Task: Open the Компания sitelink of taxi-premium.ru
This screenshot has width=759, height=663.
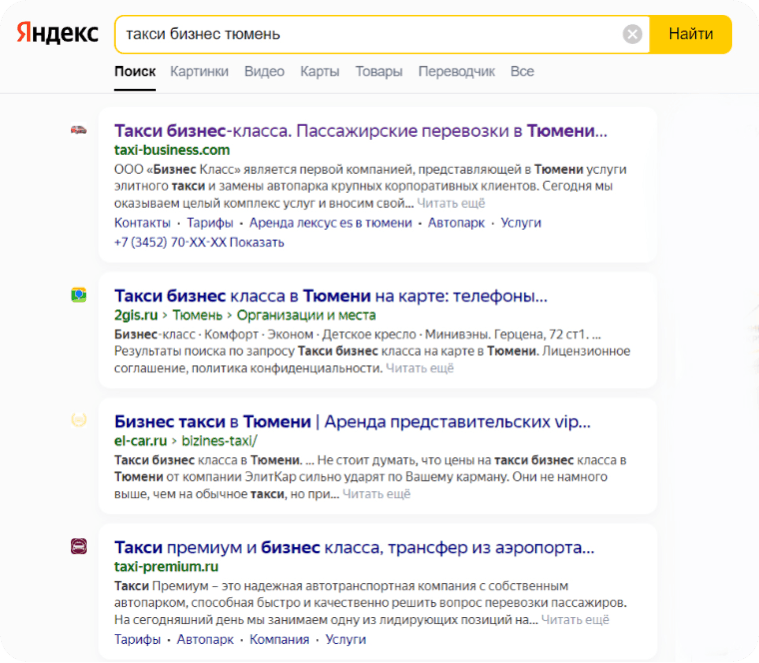Action: (279, 639)
